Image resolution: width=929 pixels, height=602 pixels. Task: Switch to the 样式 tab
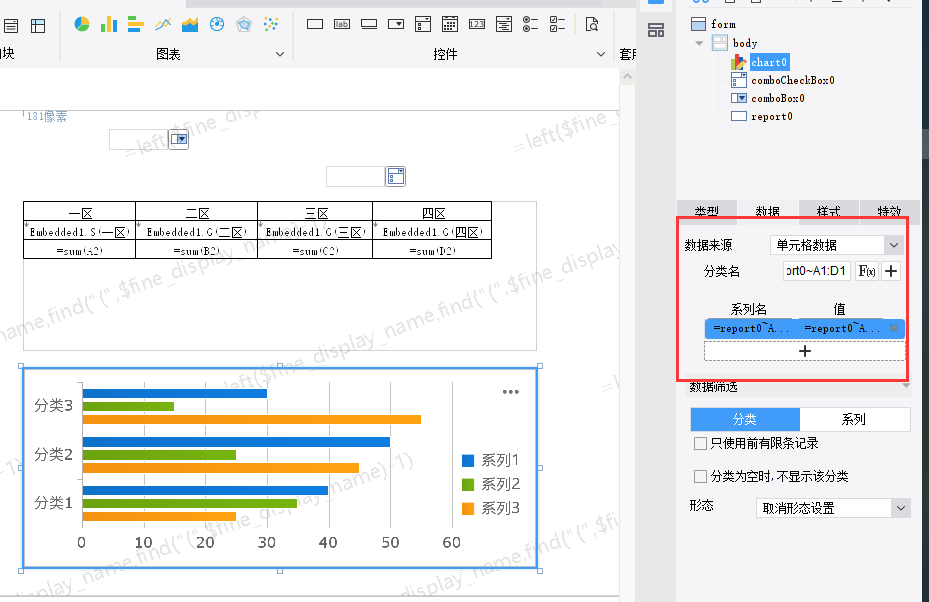click(x=829, y=210)
